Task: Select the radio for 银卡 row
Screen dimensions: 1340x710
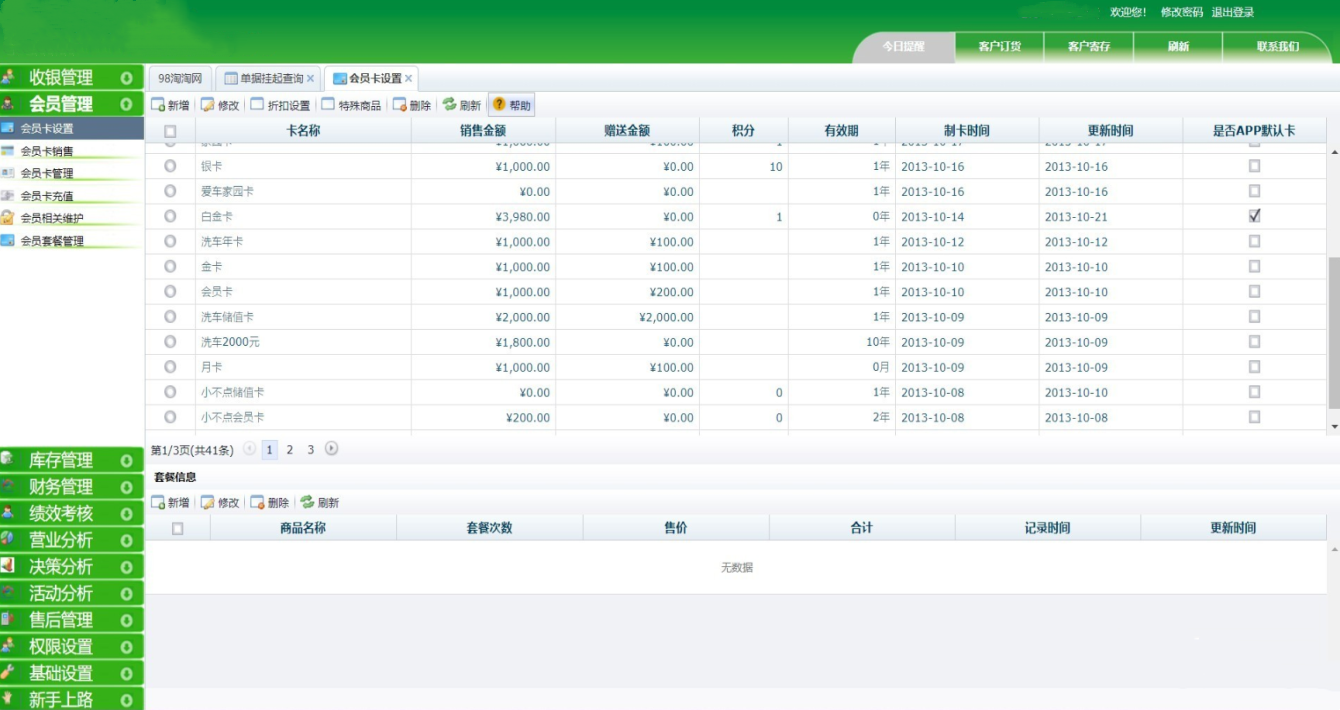Action: 170,166
